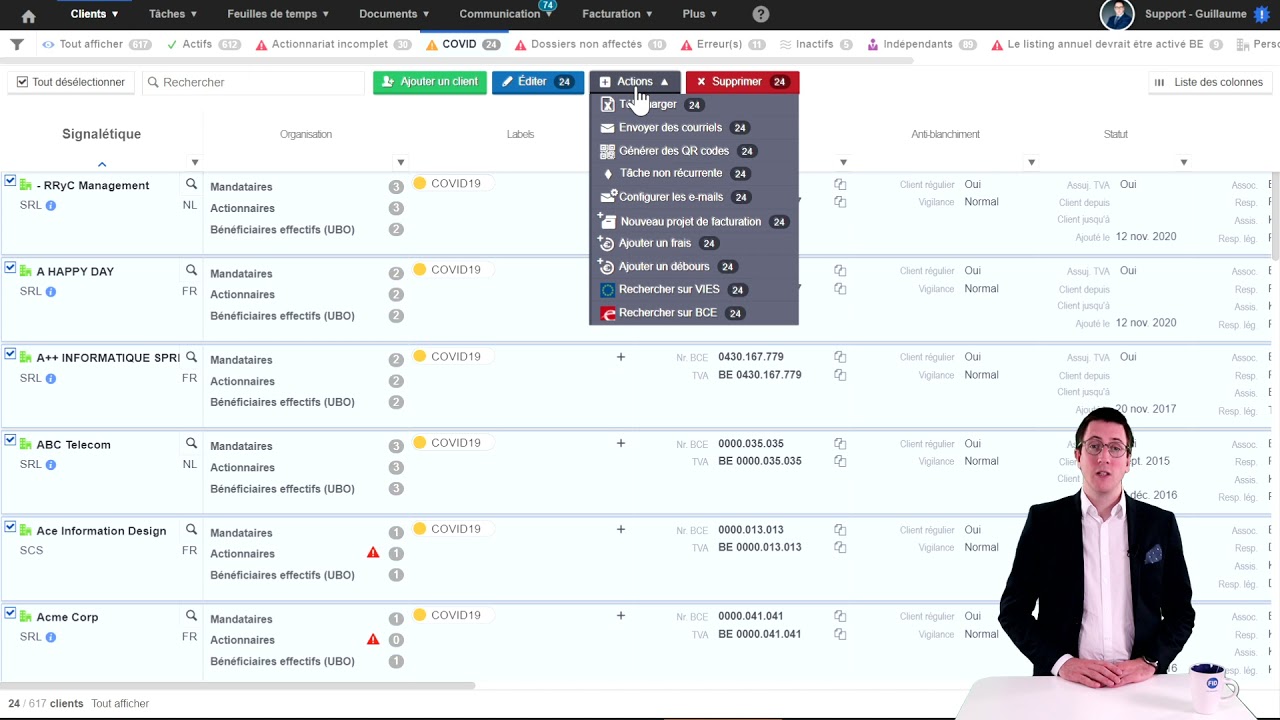Open Liste des colonnes button
Screen dimensions: 1280x720
(x=1209, y=82)
